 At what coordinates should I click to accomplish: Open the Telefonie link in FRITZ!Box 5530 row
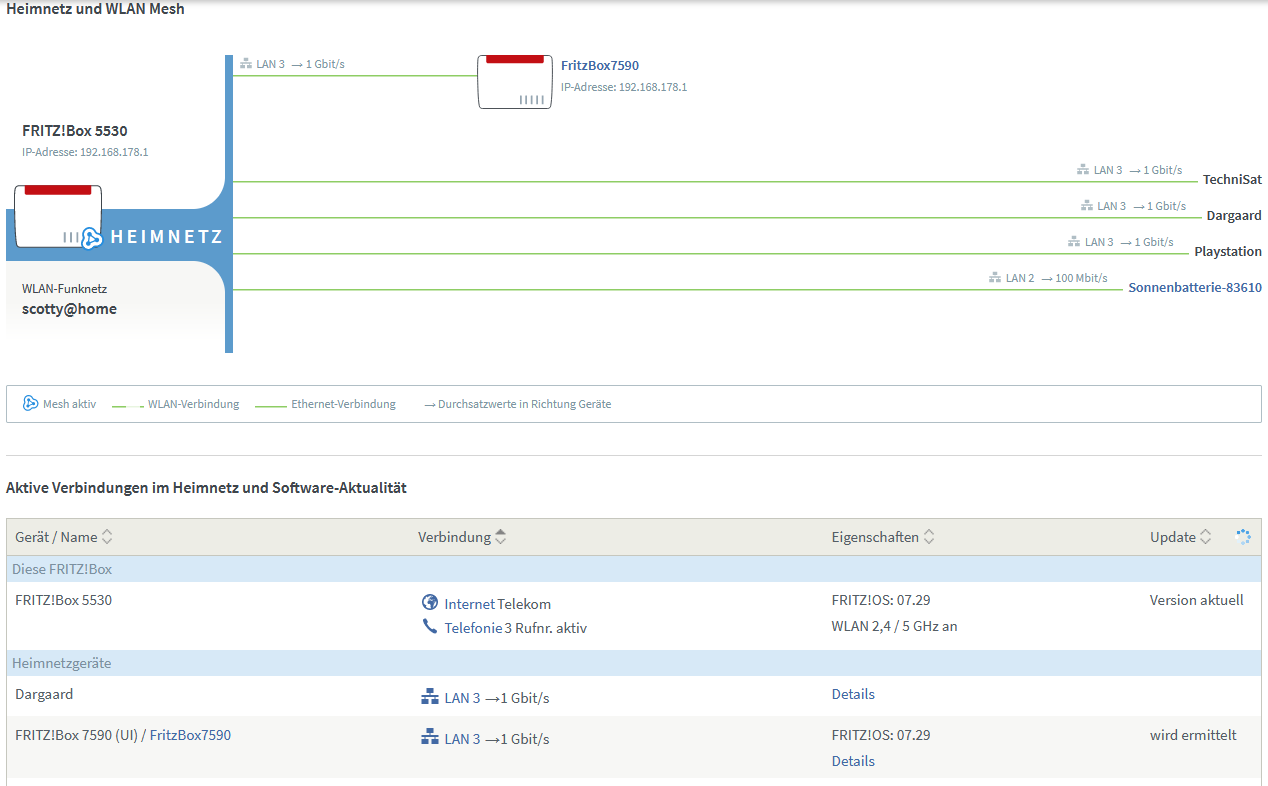pyautogui.click(x=473, y=628)
